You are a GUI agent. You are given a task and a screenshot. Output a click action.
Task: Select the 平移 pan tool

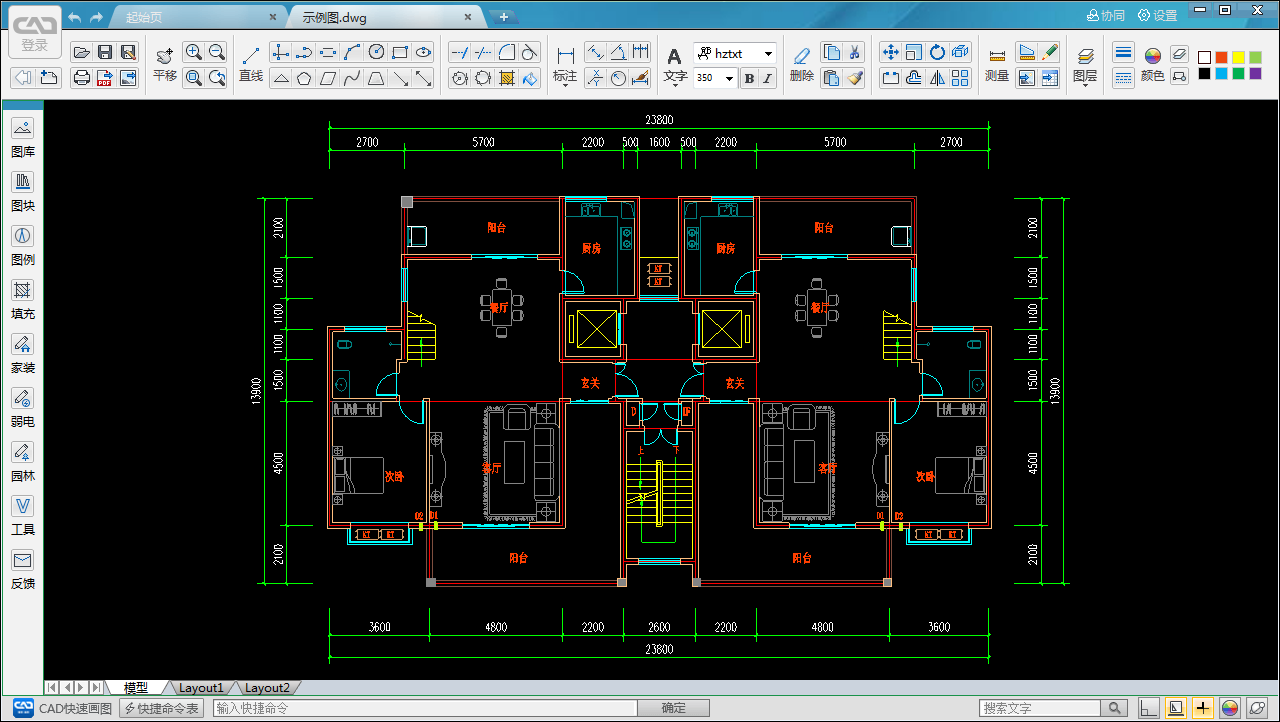click(x=164, y=64)
